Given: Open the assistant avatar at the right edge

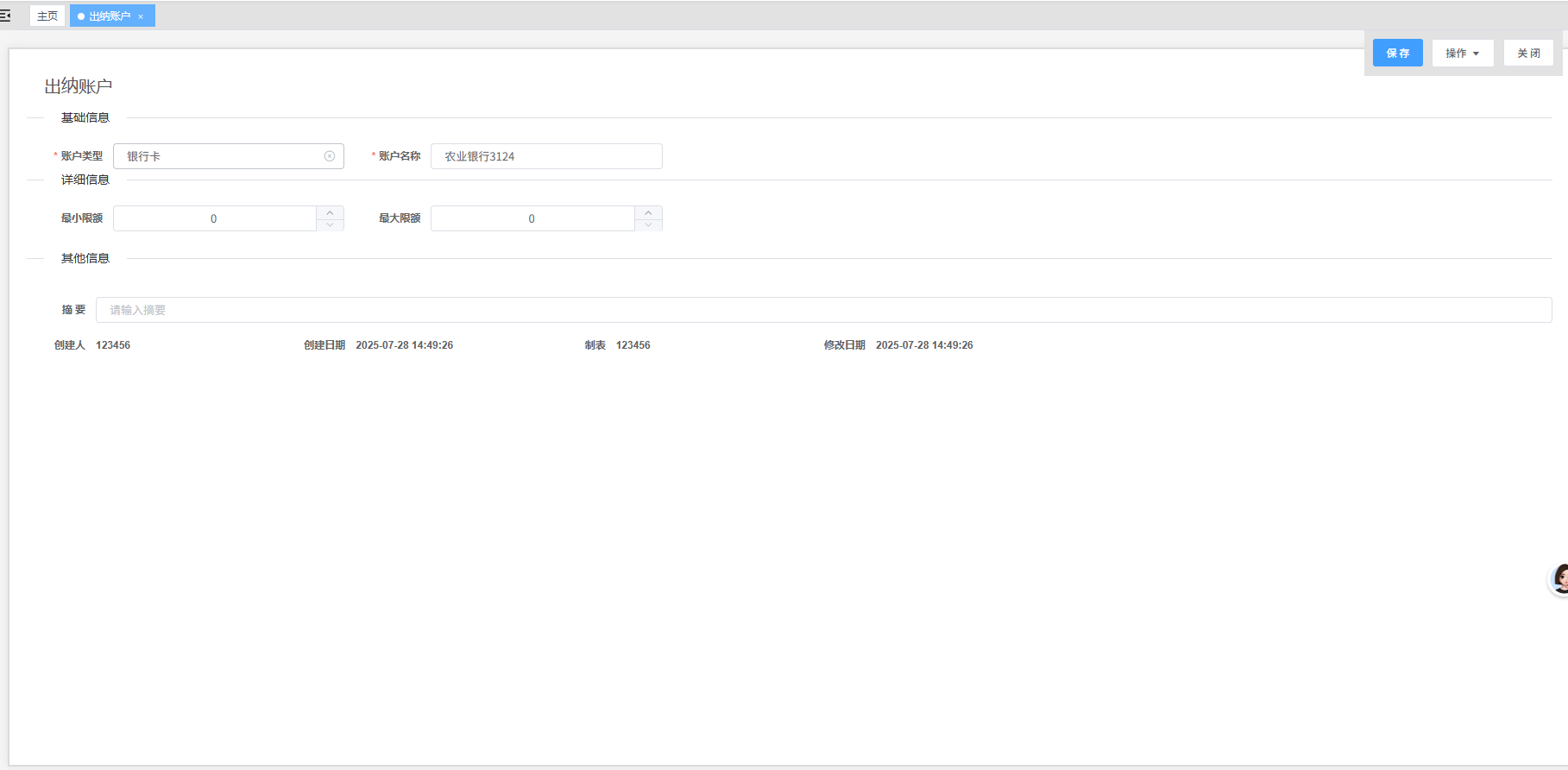Looking at the screenshot, I should point(1559,578).
